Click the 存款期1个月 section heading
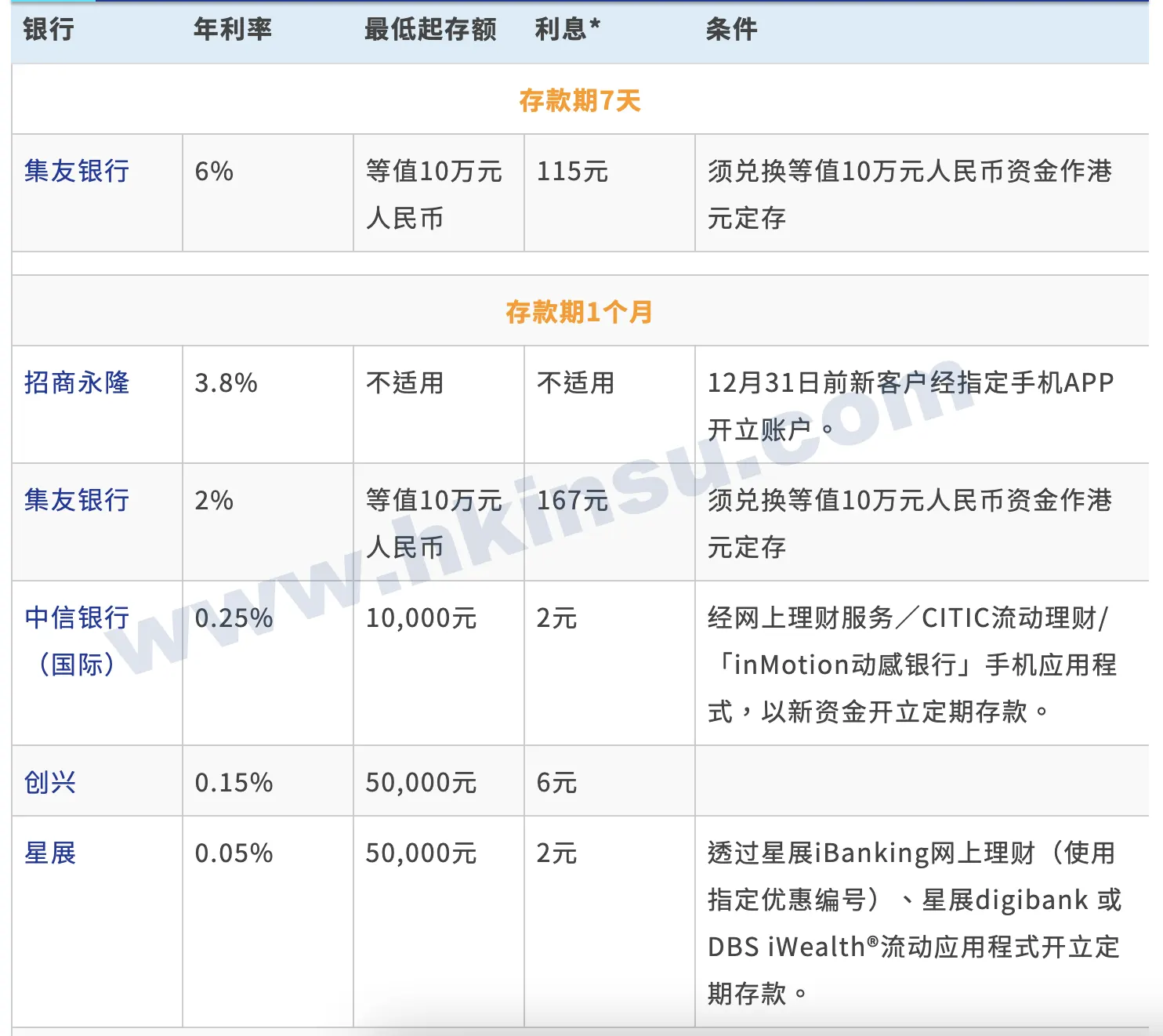 [x=580, y=312]
